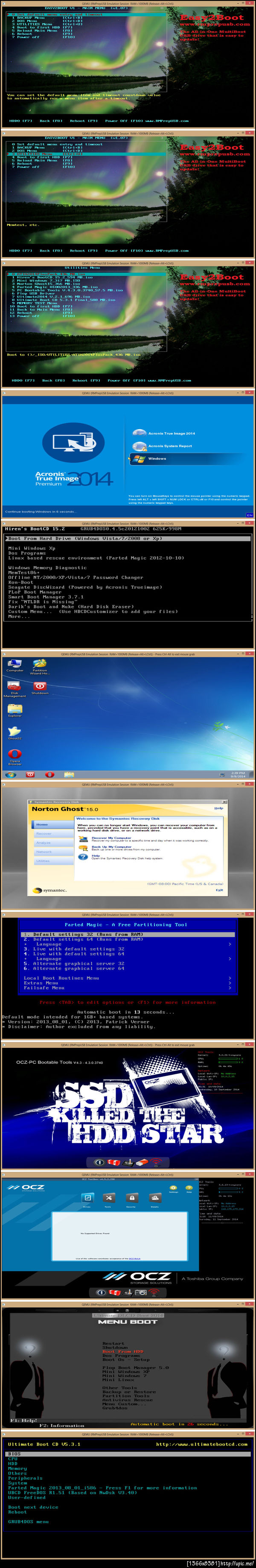The image size is (256, 1568).
Task: Open Help item in Symantec Recovery Disk panel
Action: [96, 855]
